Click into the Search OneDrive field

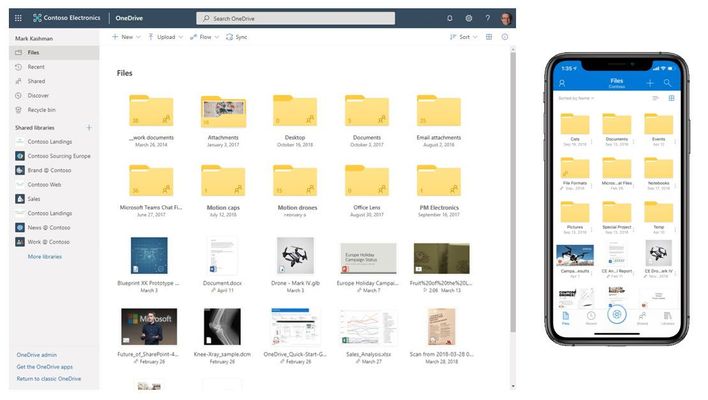pos(295,18)
